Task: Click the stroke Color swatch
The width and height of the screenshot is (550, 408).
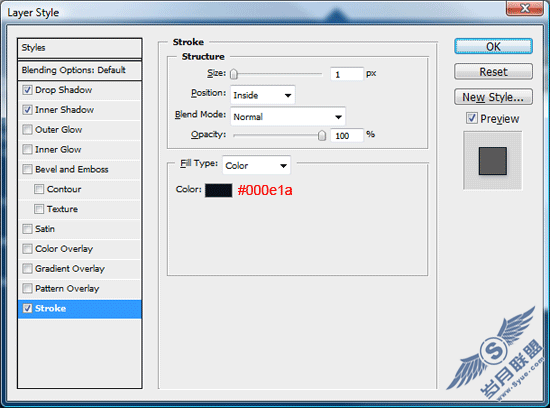Action: [219, 190]
